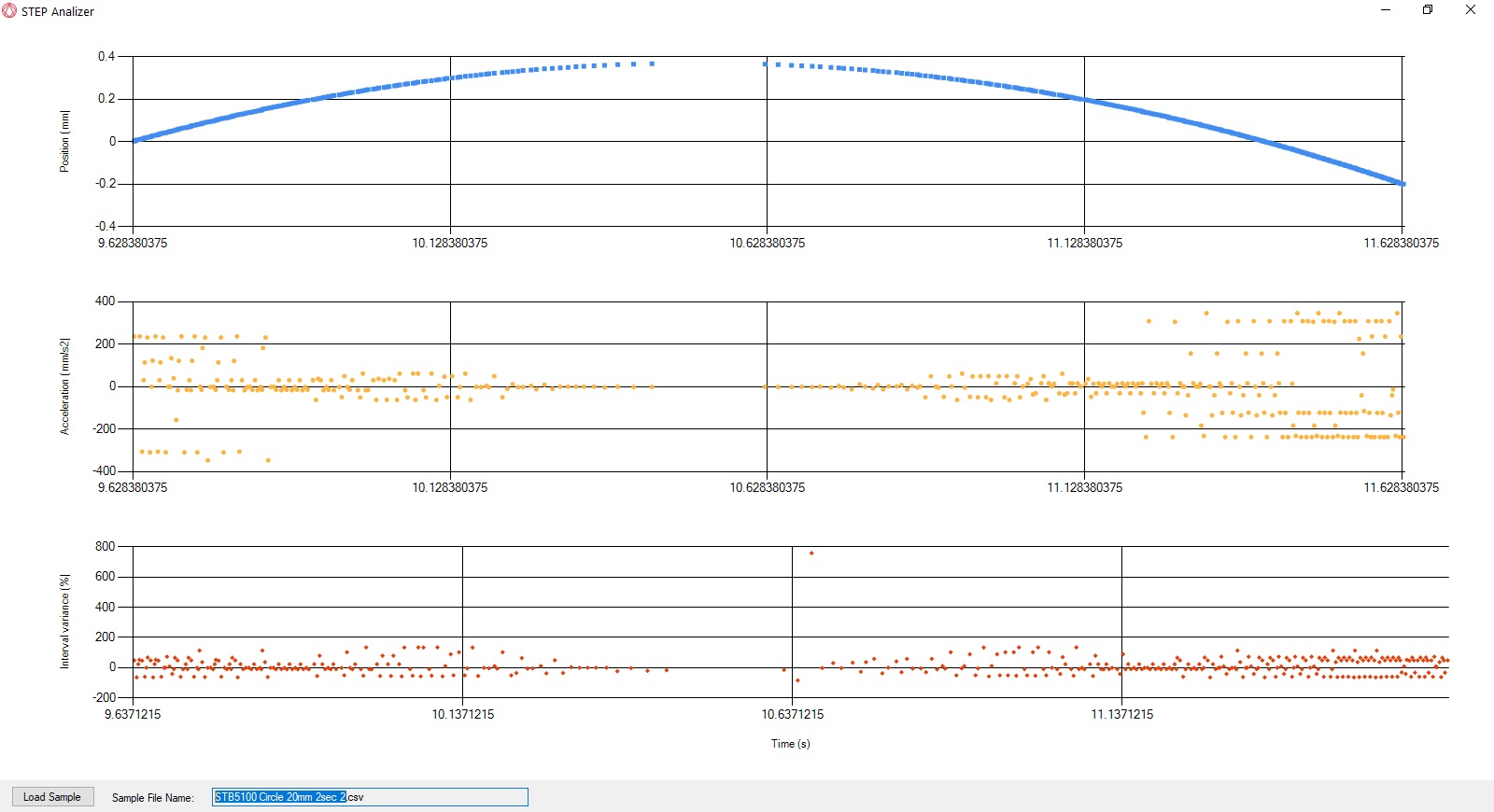Click the '11.1371215' tick label in variance chart
The image size is (1494, 812).
1122,714
